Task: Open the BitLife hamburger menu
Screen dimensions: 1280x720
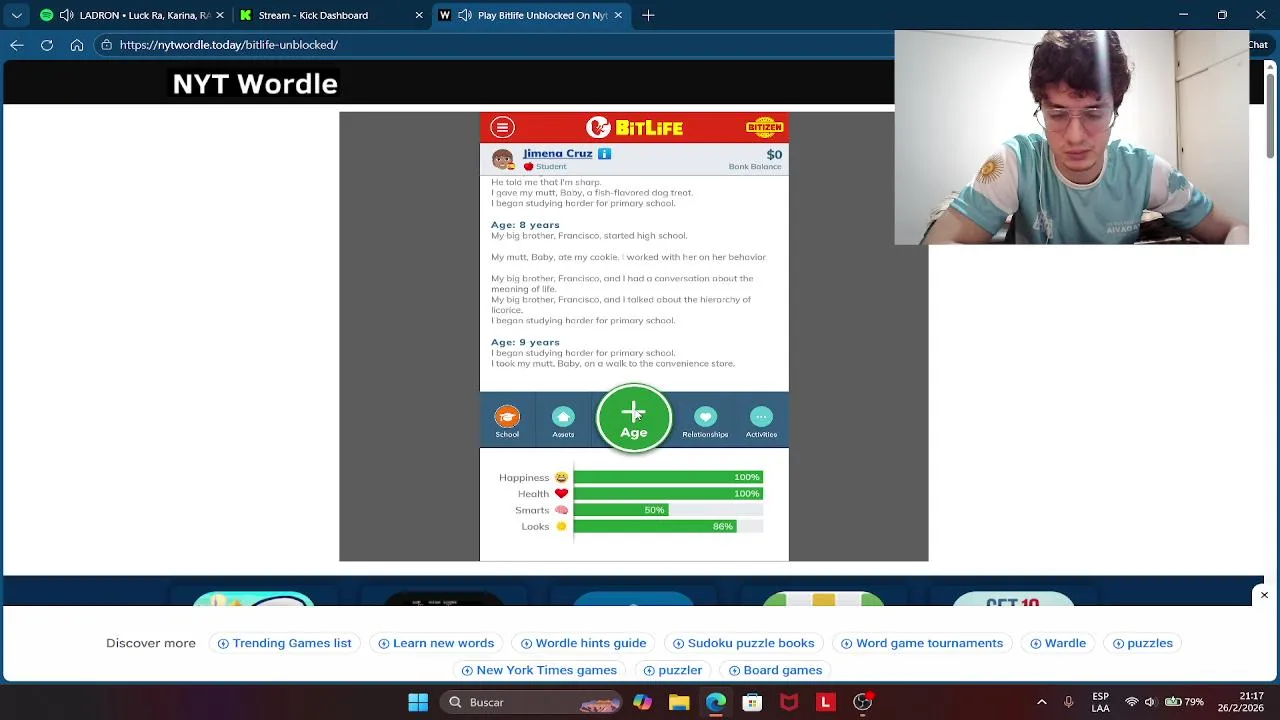Action: coord(502,127)
